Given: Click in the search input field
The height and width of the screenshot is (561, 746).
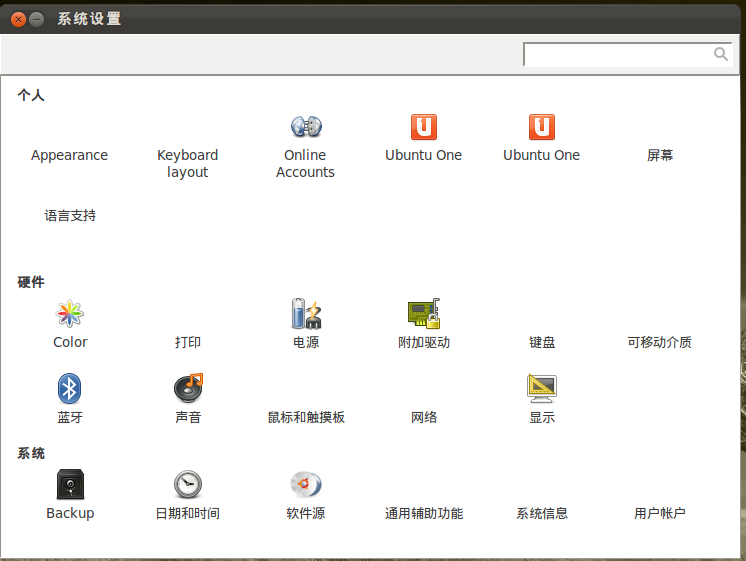Looking at the screenshot, I should (627, 54).
